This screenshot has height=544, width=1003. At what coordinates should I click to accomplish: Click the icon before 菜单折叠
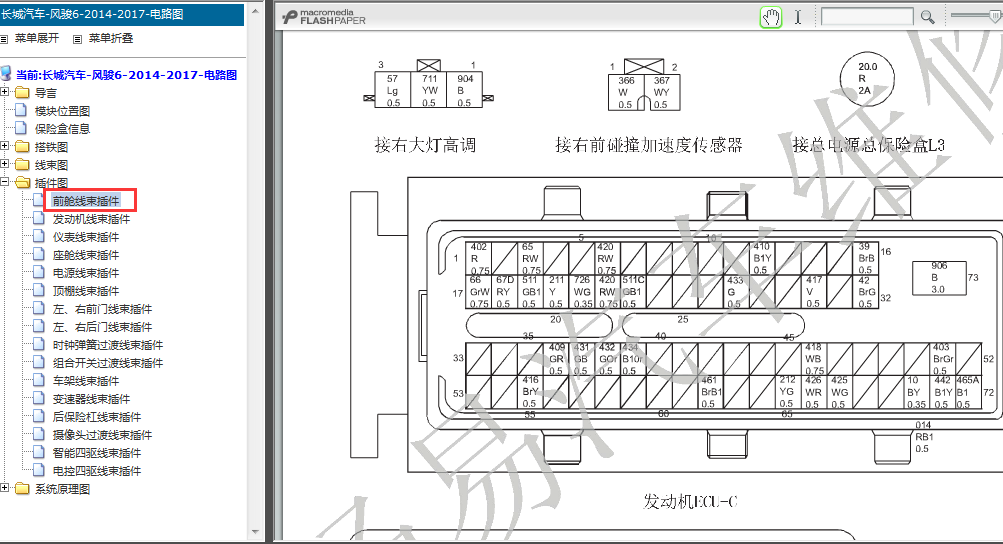77,39
